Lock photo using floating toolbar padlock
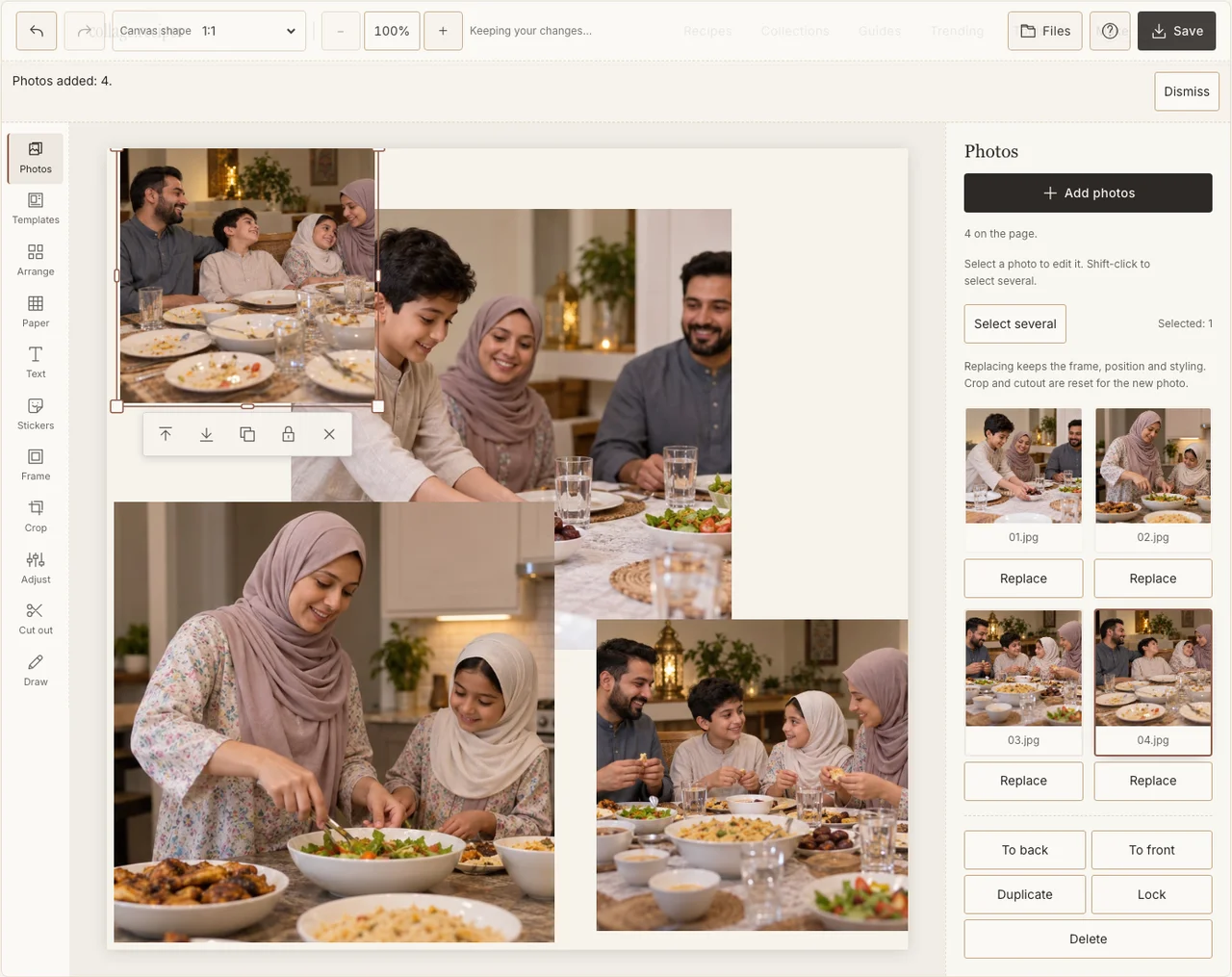This screenshot has height=977, width=1232. coord(288,434)
